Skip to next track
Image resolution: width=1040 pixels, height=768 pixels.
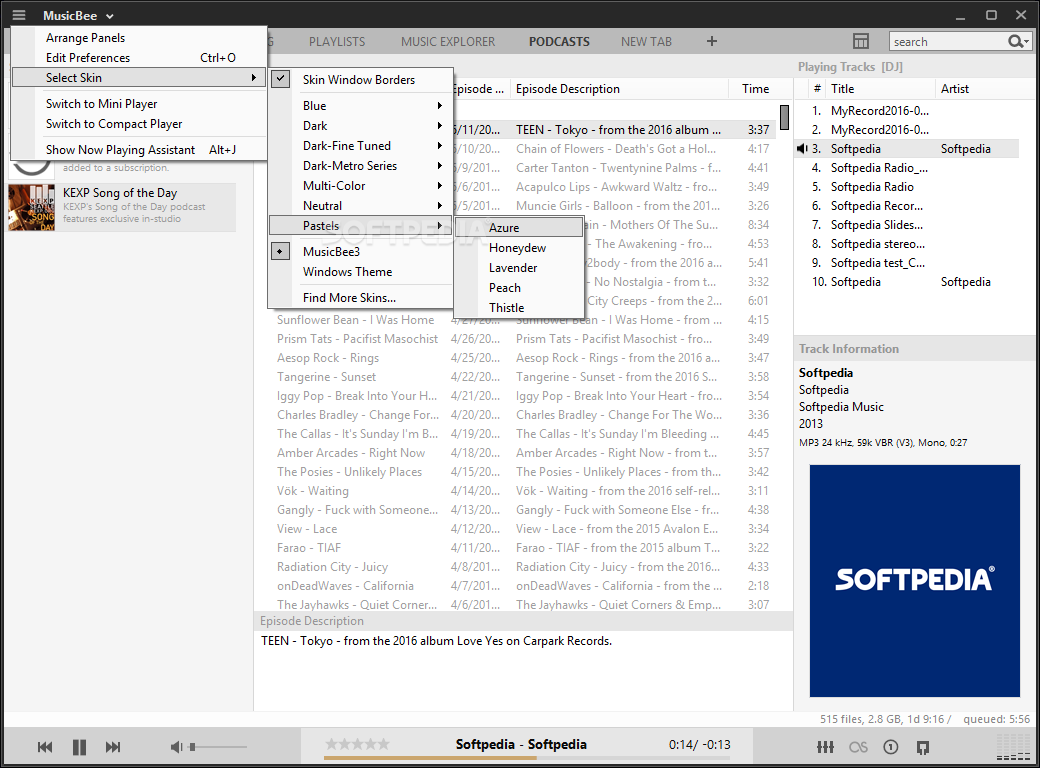(x=113, y=747)
